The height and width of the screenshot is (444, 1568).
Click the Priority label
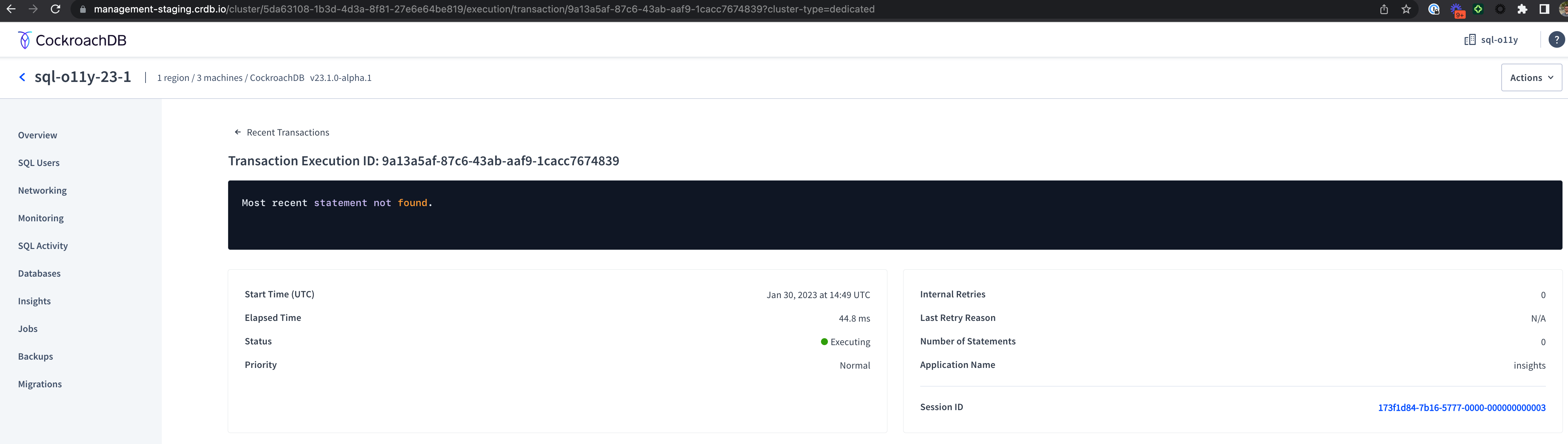pos(261,365)
